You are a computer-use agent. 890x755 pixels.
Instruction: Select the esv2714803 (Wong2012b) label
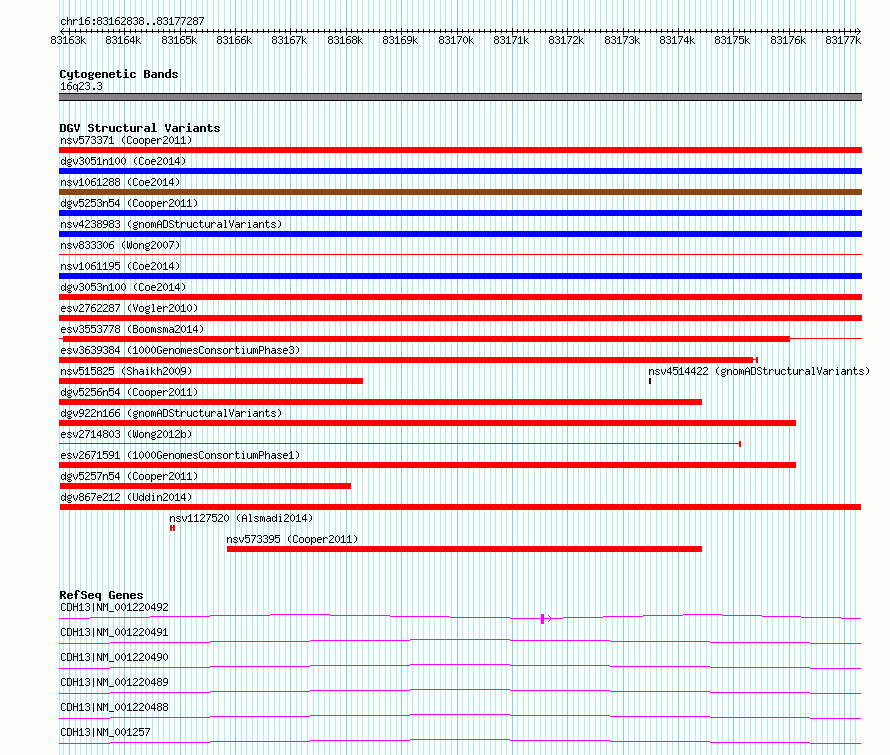point(126,434)
